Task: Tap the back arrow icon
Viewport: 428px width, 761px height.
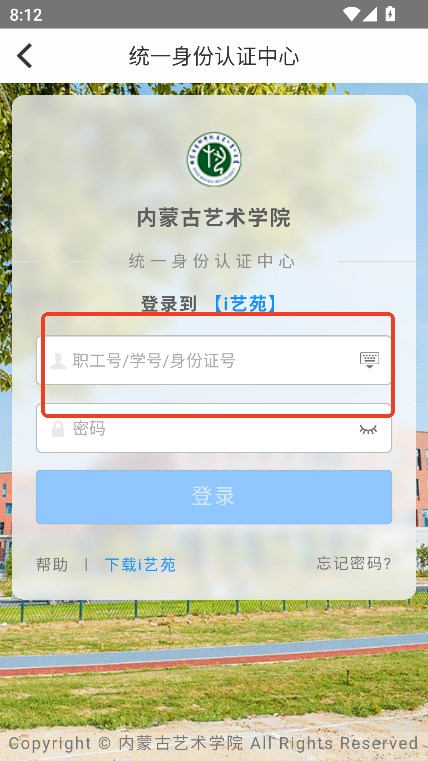Action: 24,55
